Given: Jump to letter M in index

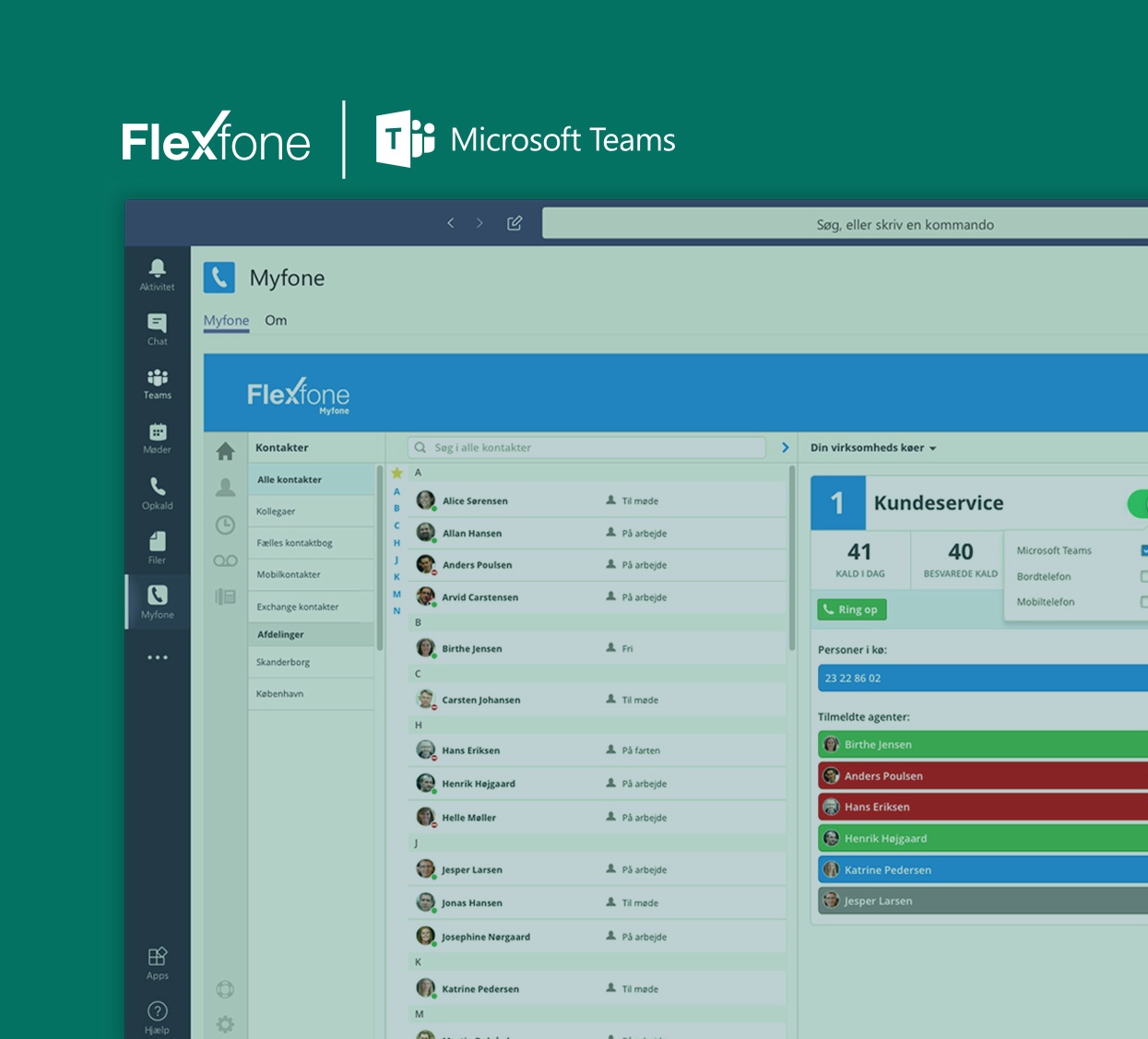Looking at the screenshot, I should [397, 594].
